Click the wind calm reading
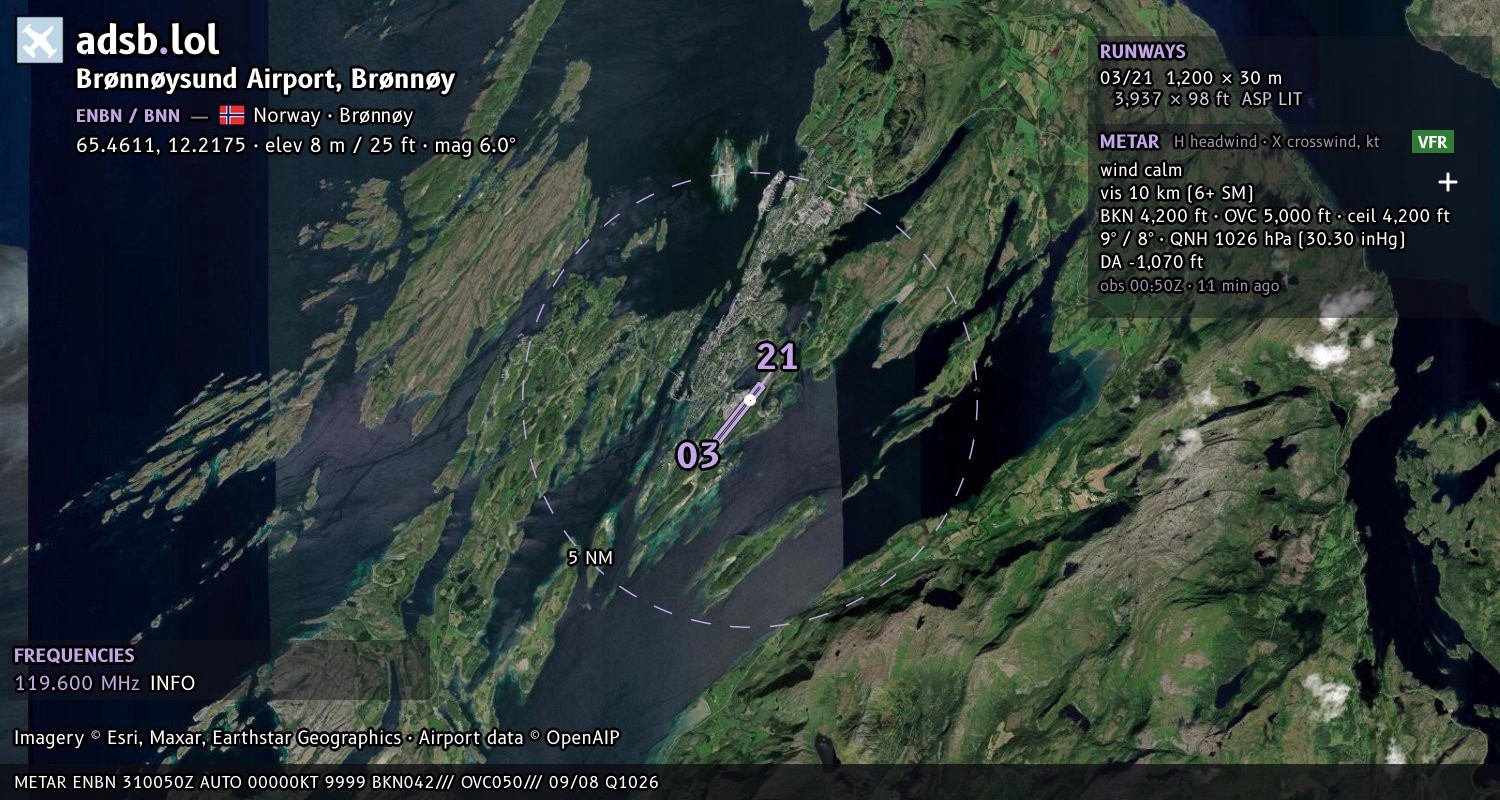This screenshot has height=800, width=1500. coord(1141,170)
